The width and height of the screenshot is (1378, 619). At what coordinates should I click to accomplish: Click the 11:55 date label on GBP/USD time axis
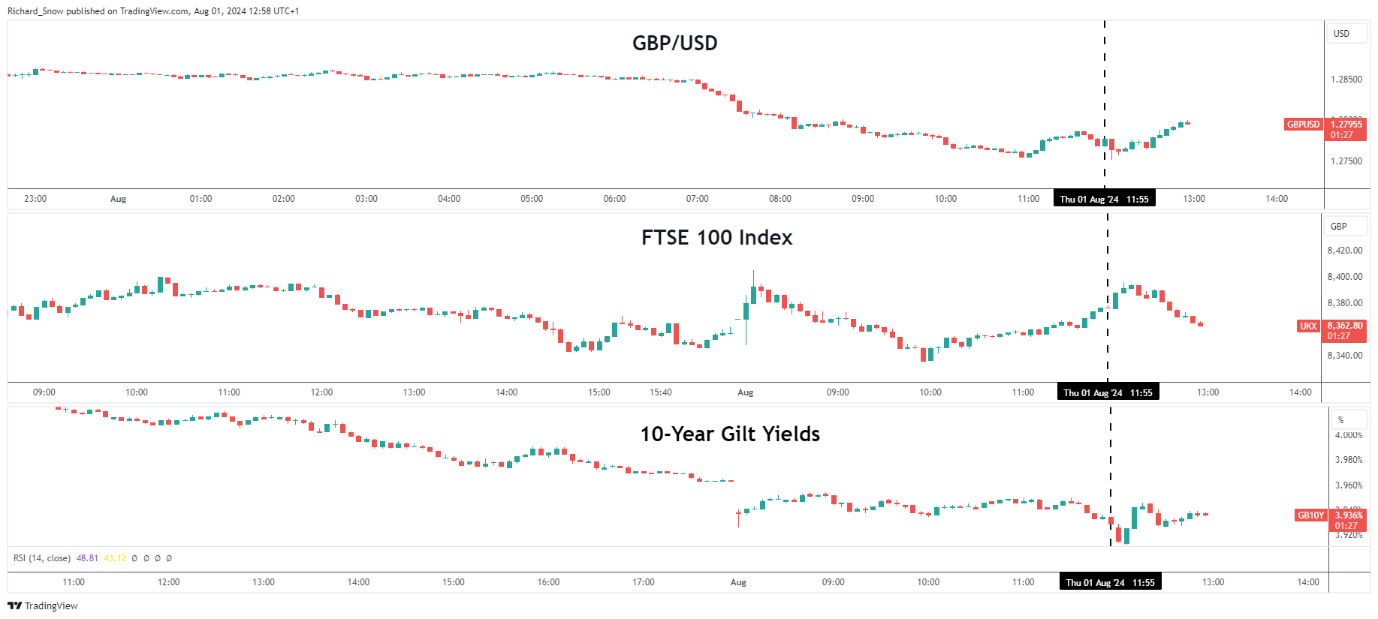click(x=1105, y=199)
